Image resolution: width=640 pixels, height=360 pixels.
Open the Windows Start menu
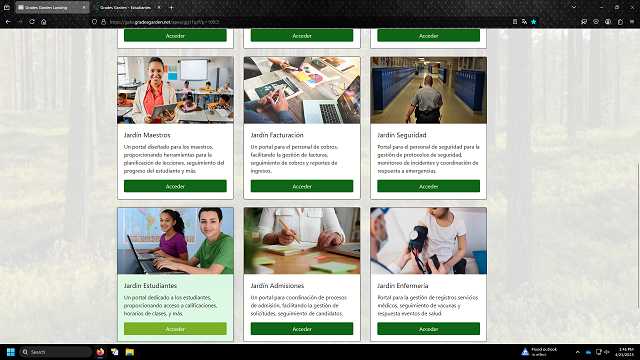[x=11, y=352]
